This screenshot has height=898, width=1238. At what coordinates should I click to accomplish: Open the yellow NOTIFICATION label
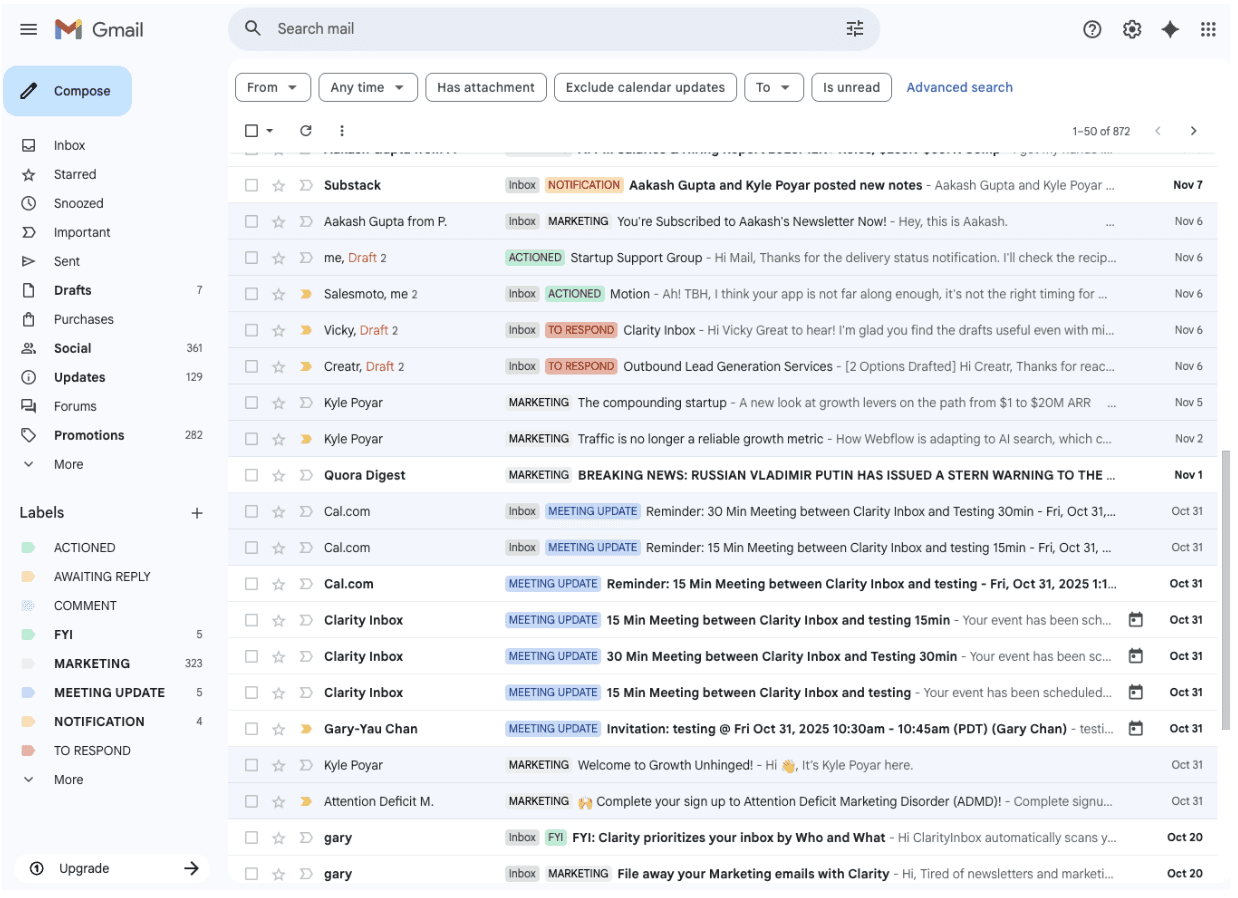[x=99, y=721]
